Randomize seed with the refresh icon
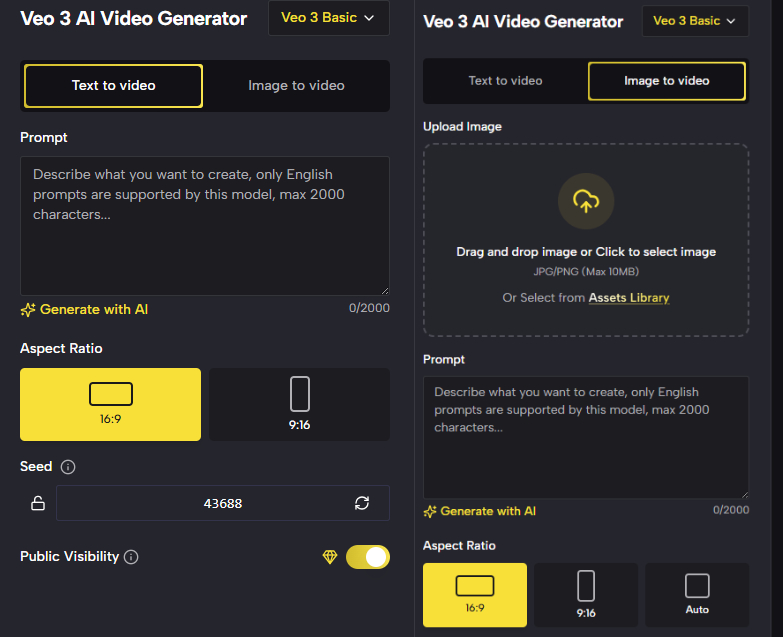 point(362,504)
